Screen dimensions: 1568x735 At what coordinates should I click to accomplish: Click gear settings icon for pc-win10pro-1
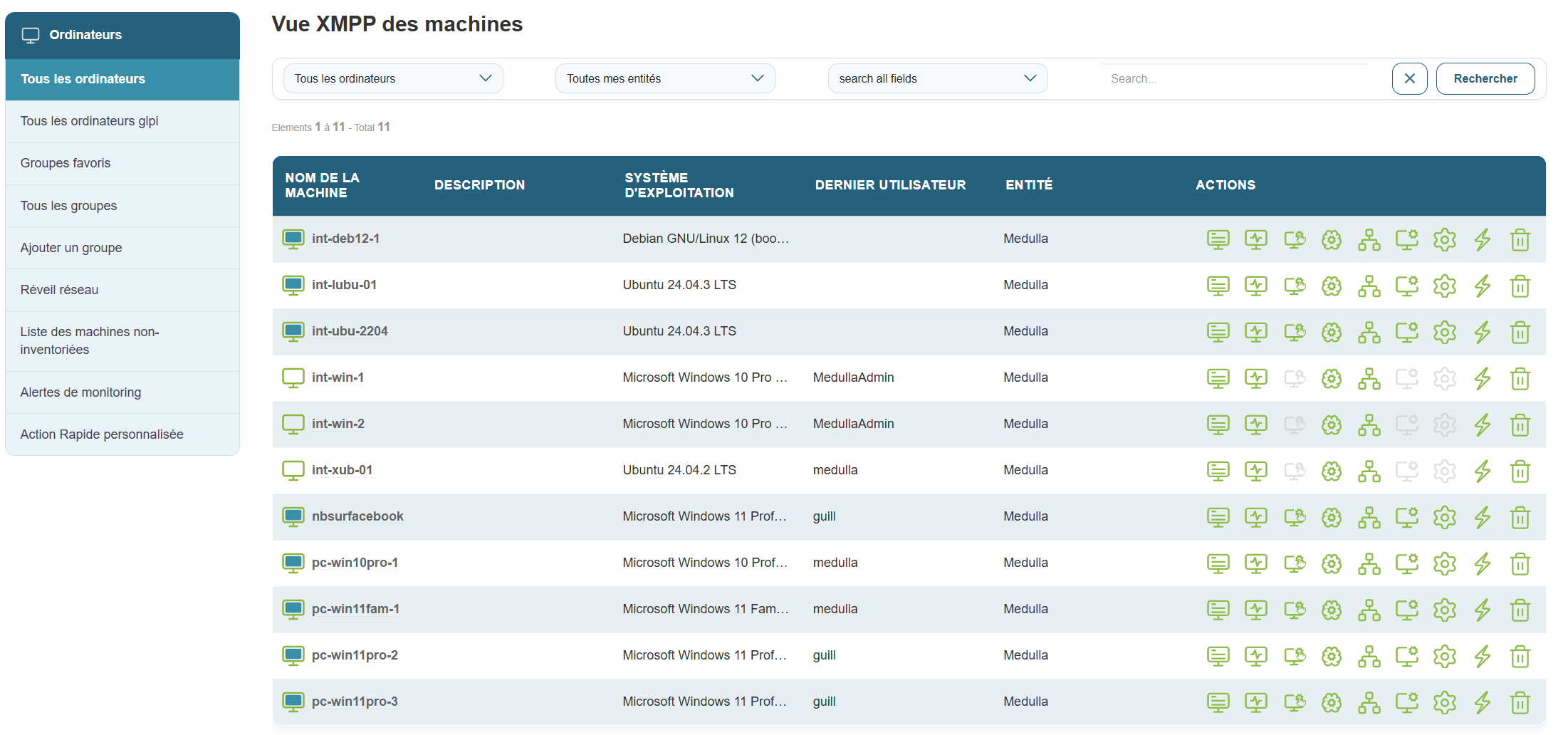click(1444, 564)
